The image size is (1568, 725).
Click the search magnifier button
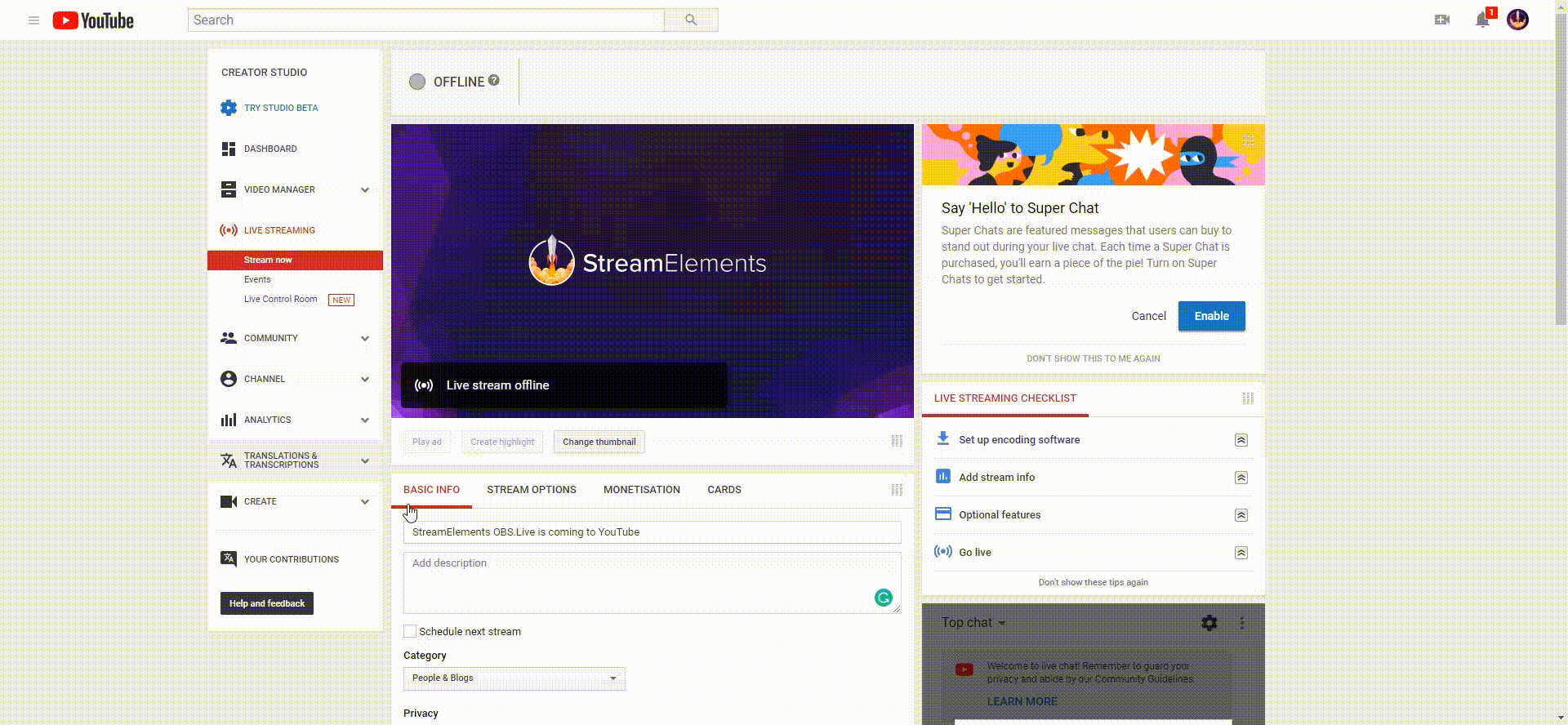[x=691, y=20]
